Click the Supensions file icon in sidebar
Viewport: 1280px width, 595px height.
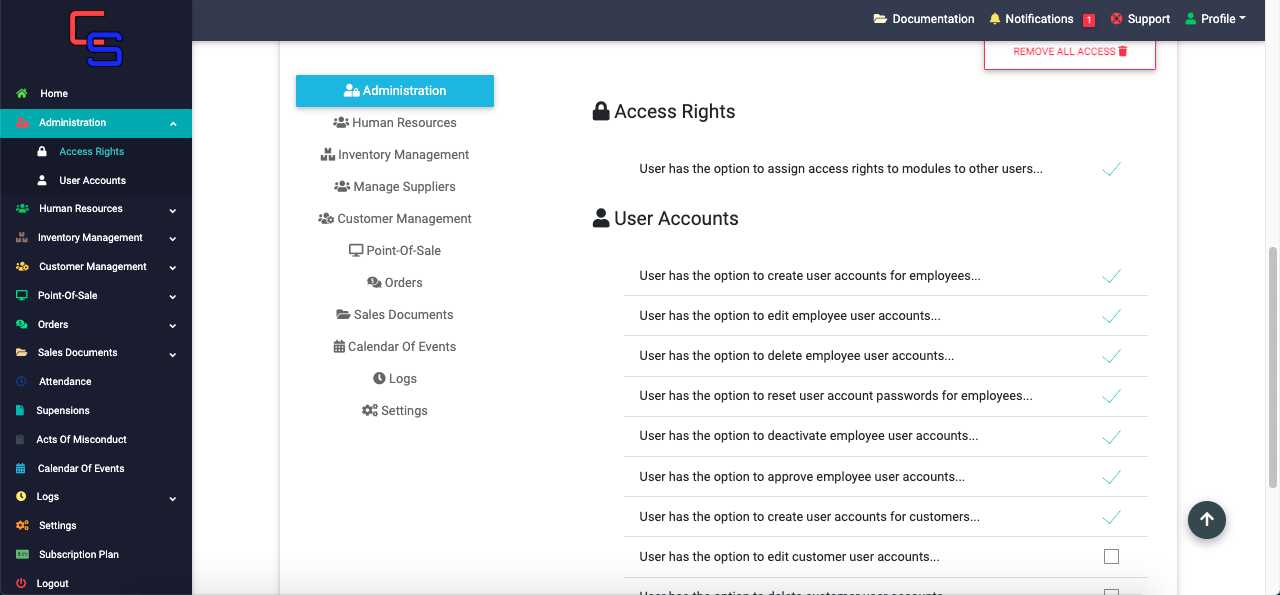point(21,411)
